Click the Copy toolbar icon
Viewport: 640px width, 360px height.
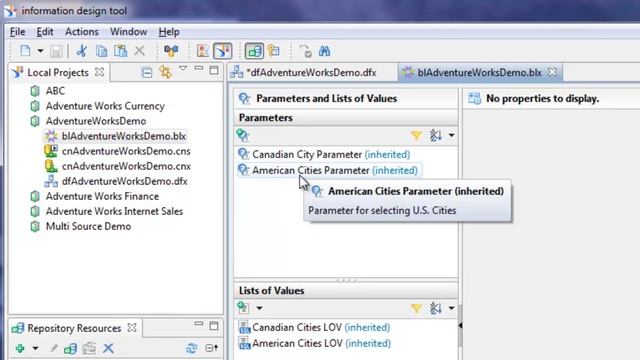tap(101, 51)
